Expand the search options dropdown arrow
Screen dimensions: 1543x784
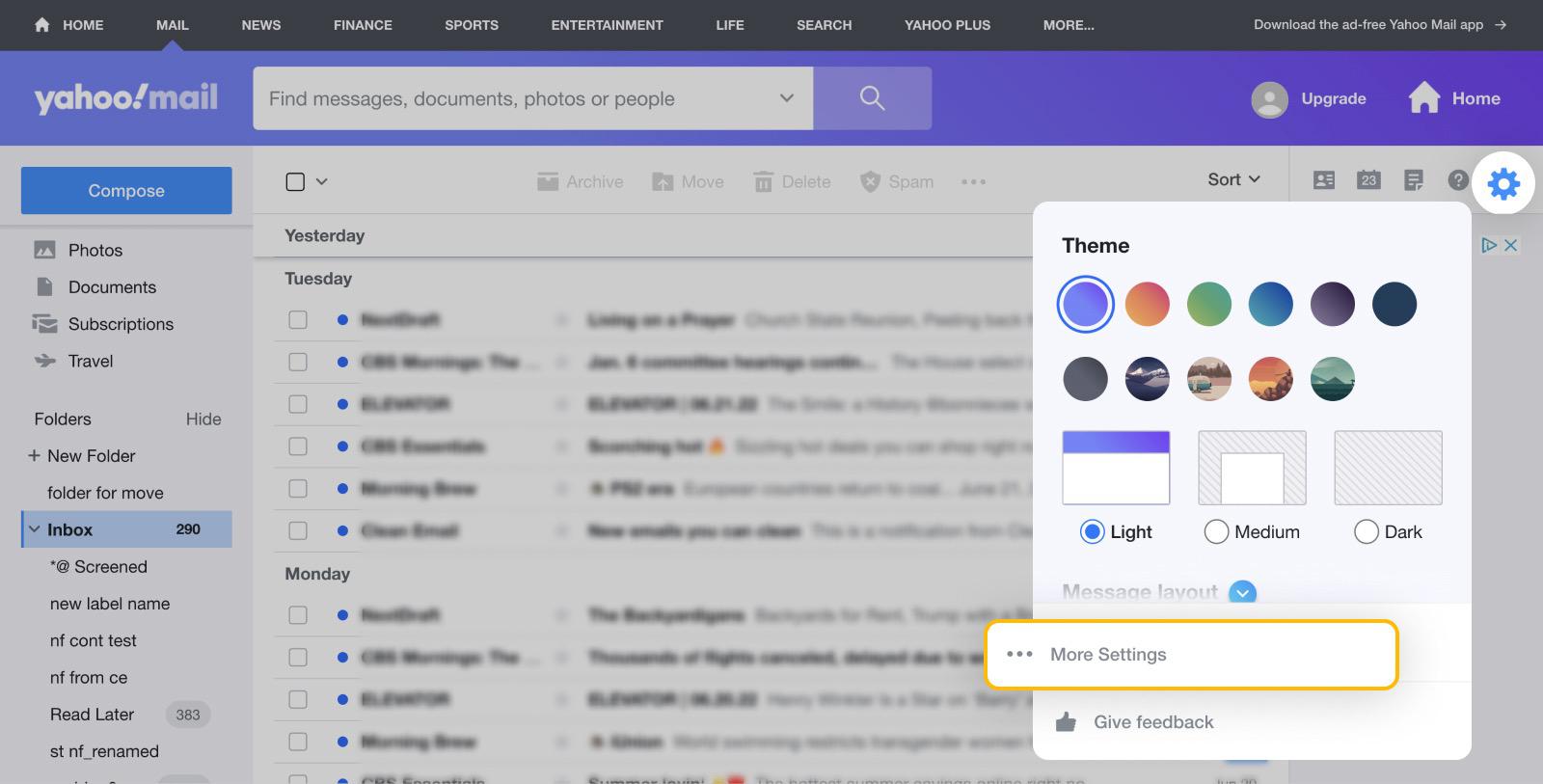point(787,98)
